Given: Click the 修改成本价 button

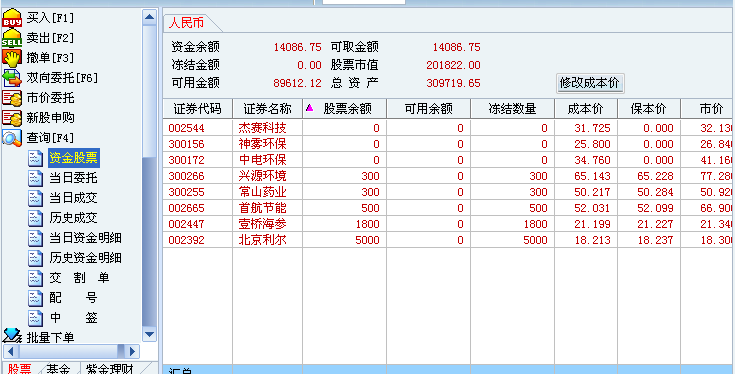Looking at the screenshot, I should point(590,83).
